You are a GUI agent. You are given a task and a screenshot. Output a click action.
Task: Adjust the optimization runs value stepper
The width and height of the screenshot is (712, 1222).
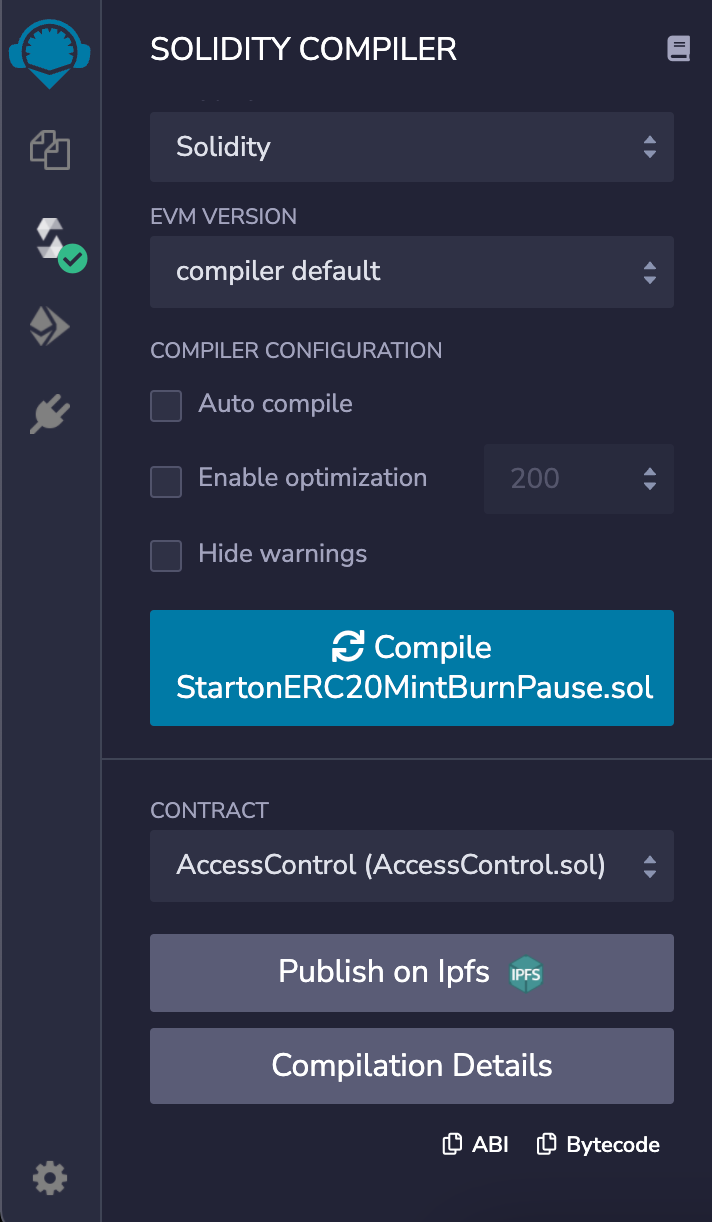click(651, 479)
